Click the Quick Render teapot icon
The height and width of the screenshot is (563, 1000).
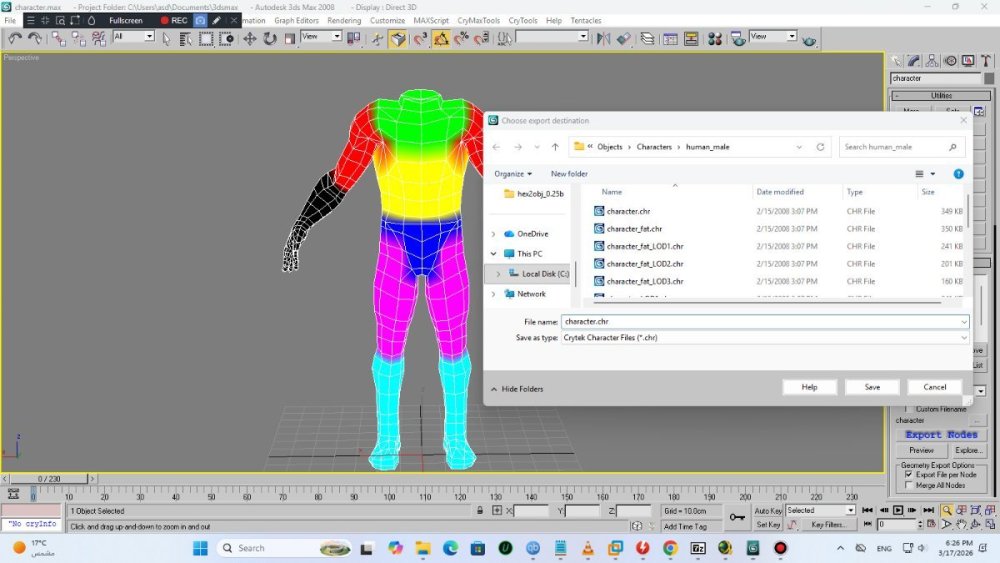coord(809,40)
